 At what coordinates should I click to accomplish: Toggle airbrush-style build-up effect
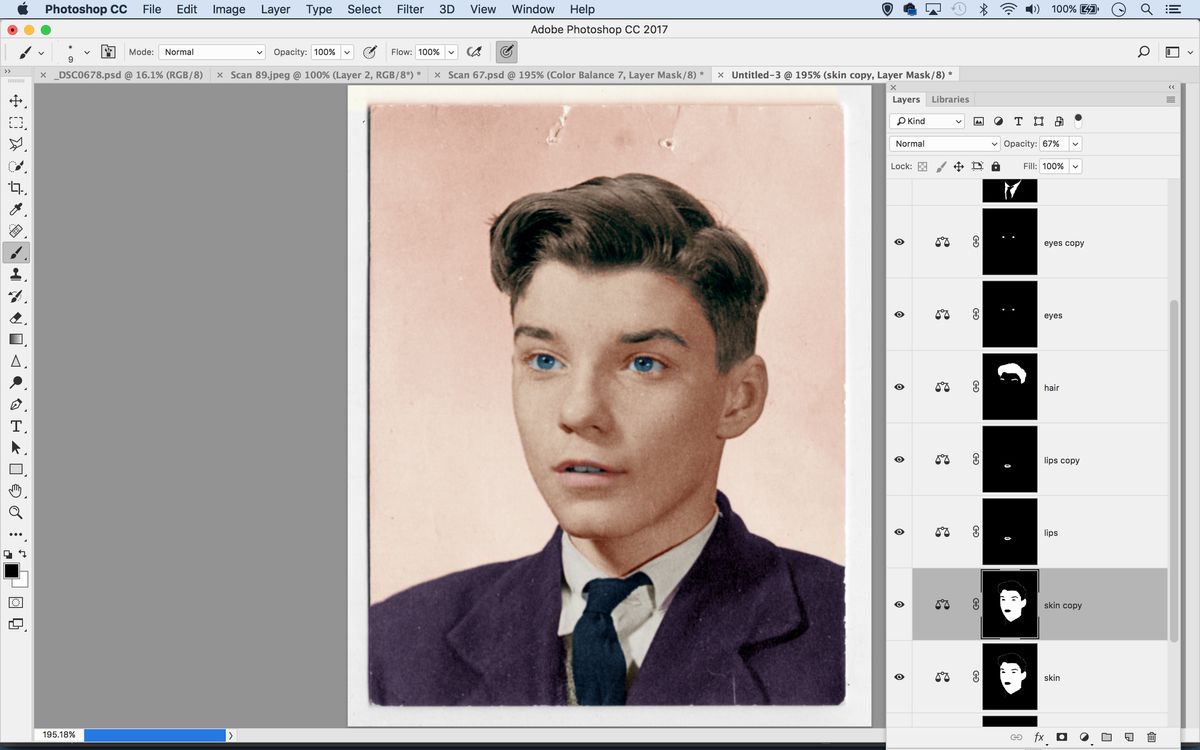475,52
